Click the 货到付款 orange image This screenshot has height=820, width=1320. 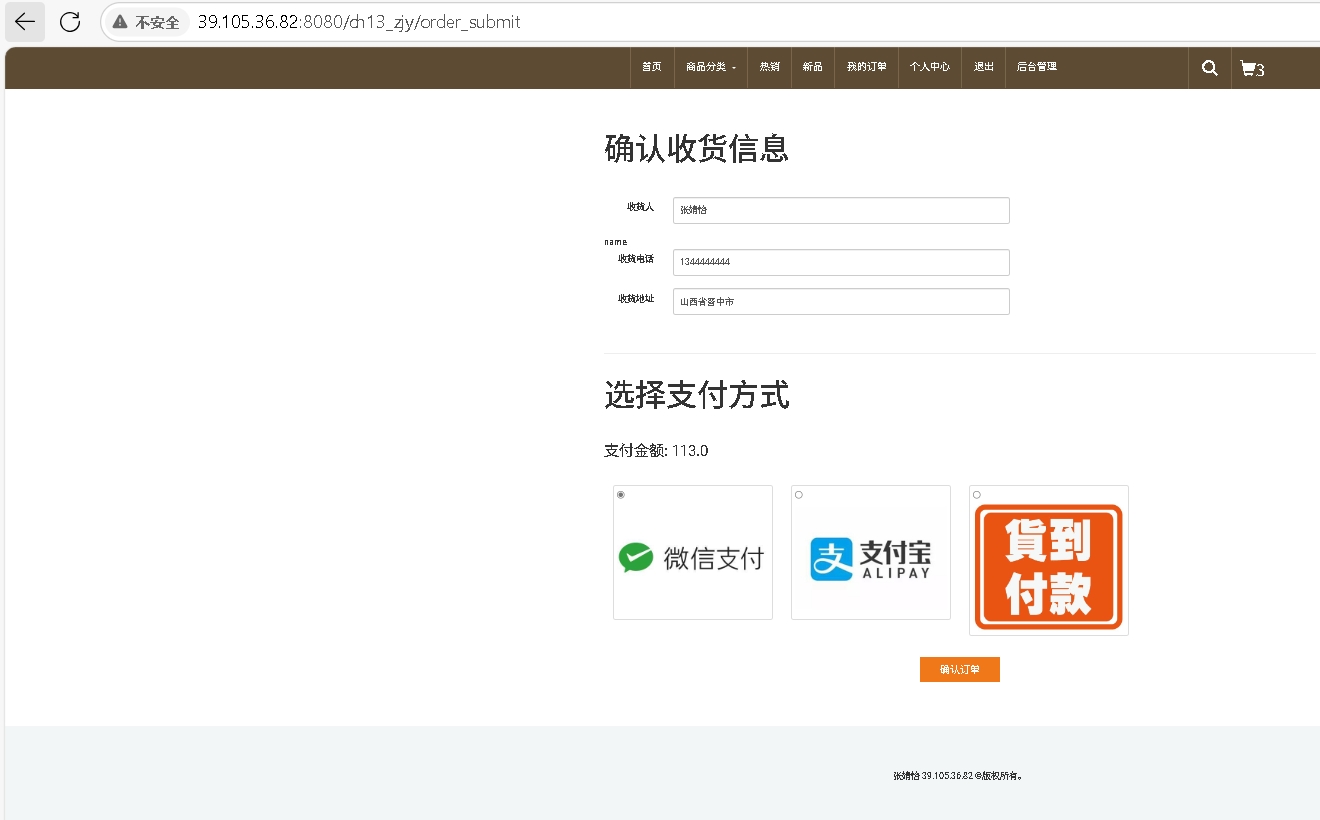[x=1048, y=567]
